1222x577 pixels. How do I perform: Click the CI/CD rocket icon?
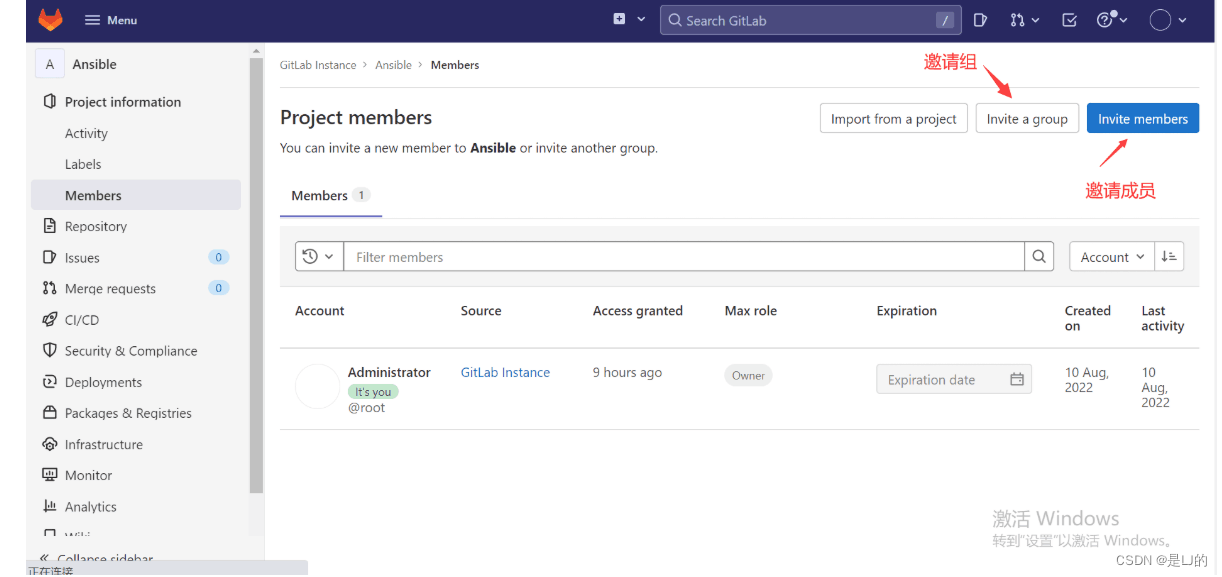[x=50, y=319]
